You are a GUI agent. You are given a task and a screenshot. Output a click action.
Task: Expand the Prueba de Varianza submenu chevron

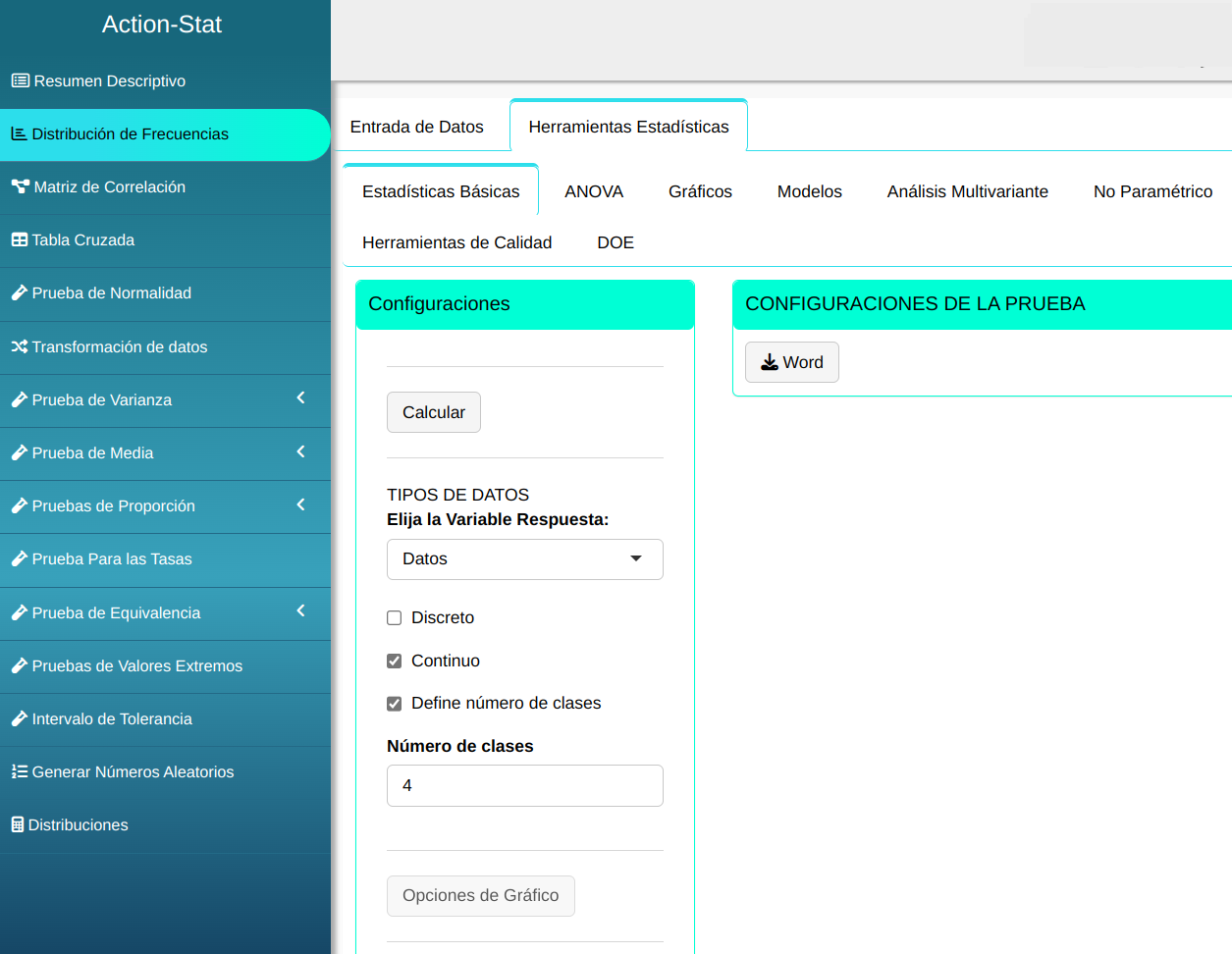[300, 398]
